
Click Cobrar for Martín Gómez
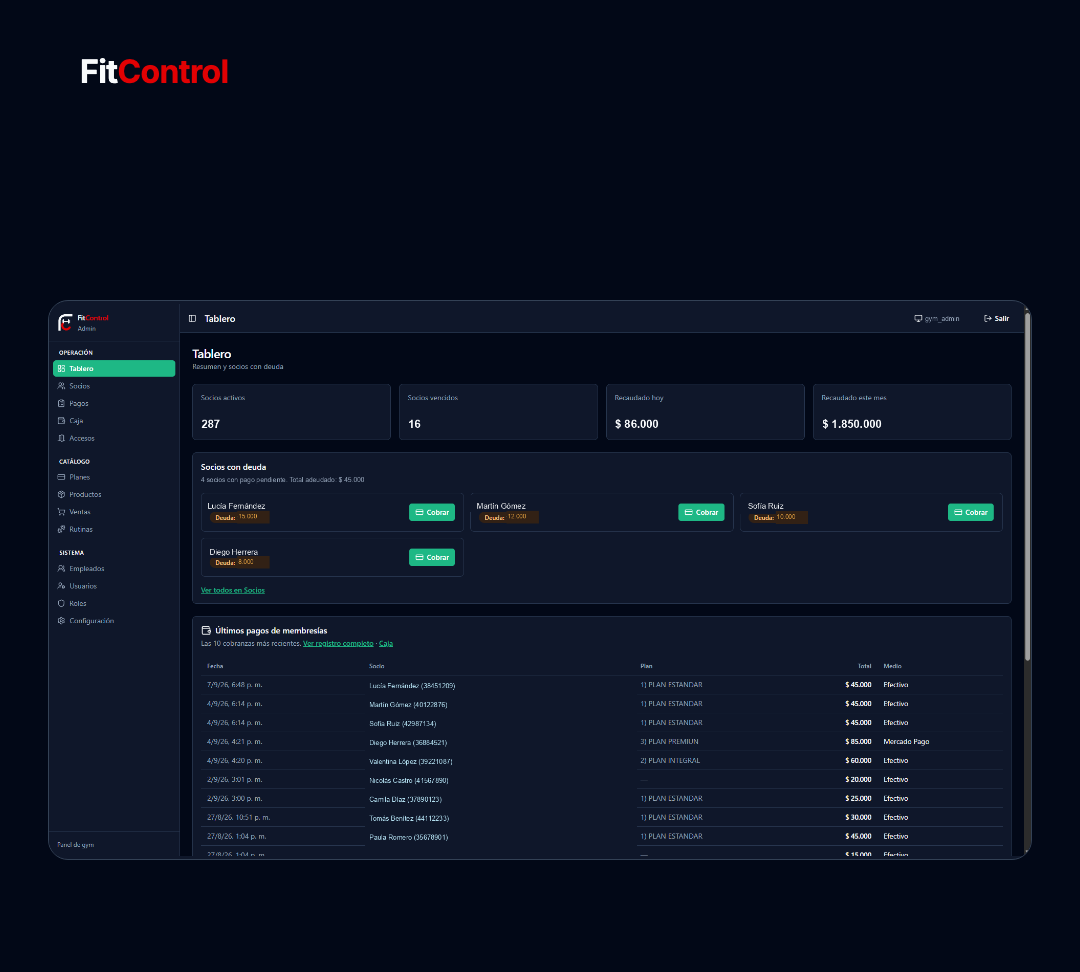tap(701, 513)
